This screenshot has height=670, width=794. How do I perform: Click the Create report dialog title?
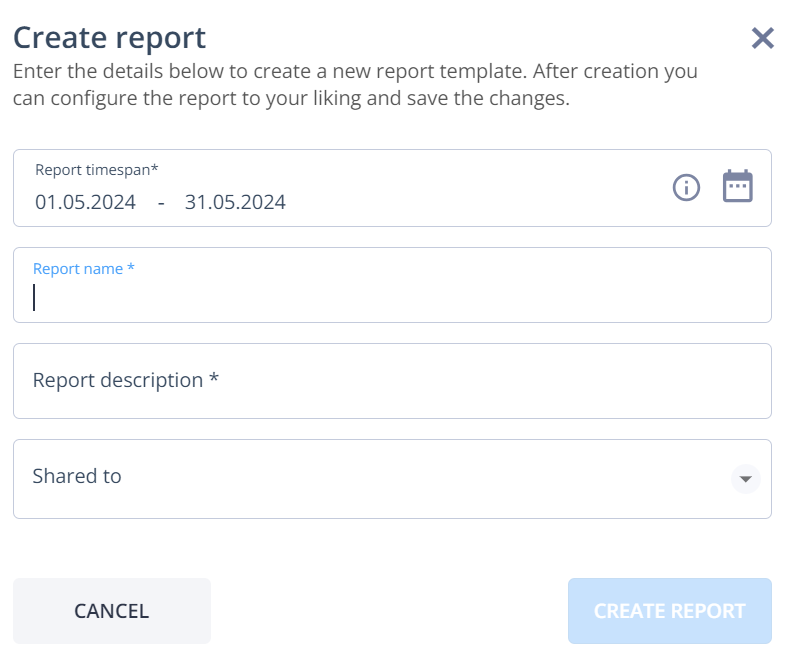click(x=109, y=38)
